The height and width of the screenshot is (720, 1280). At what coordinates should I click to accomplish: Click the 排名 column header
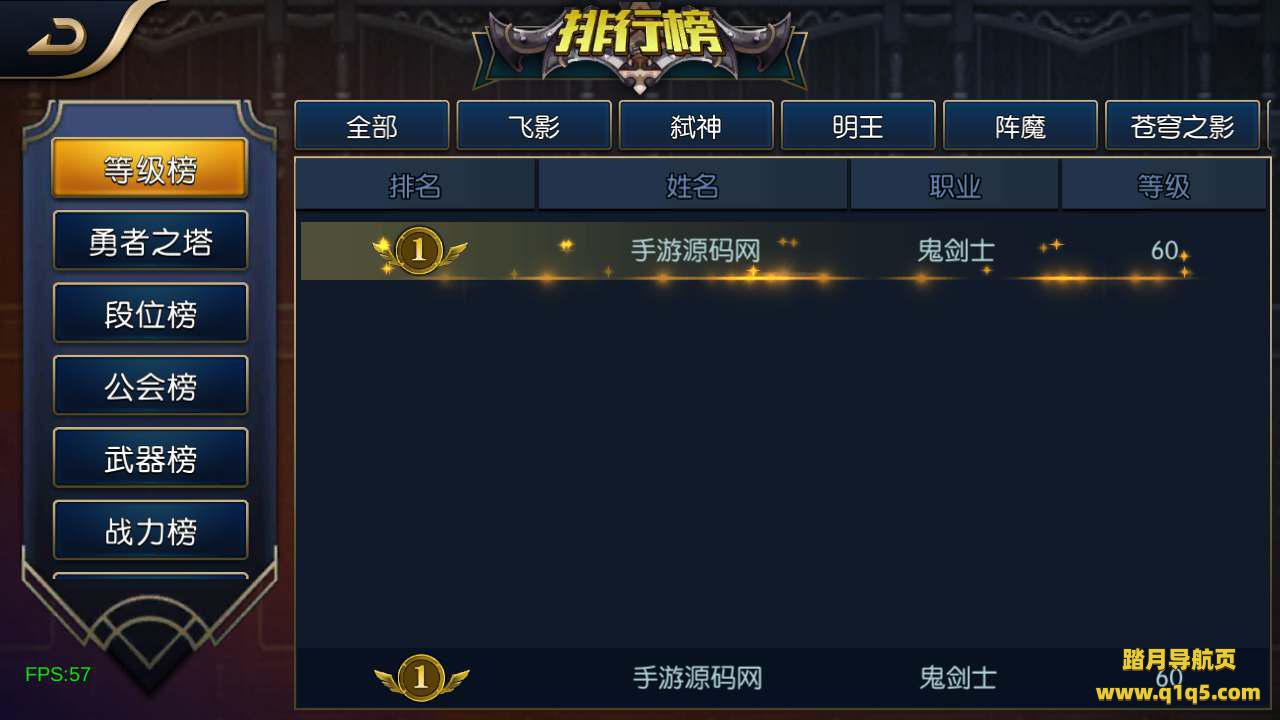point(416,185)
